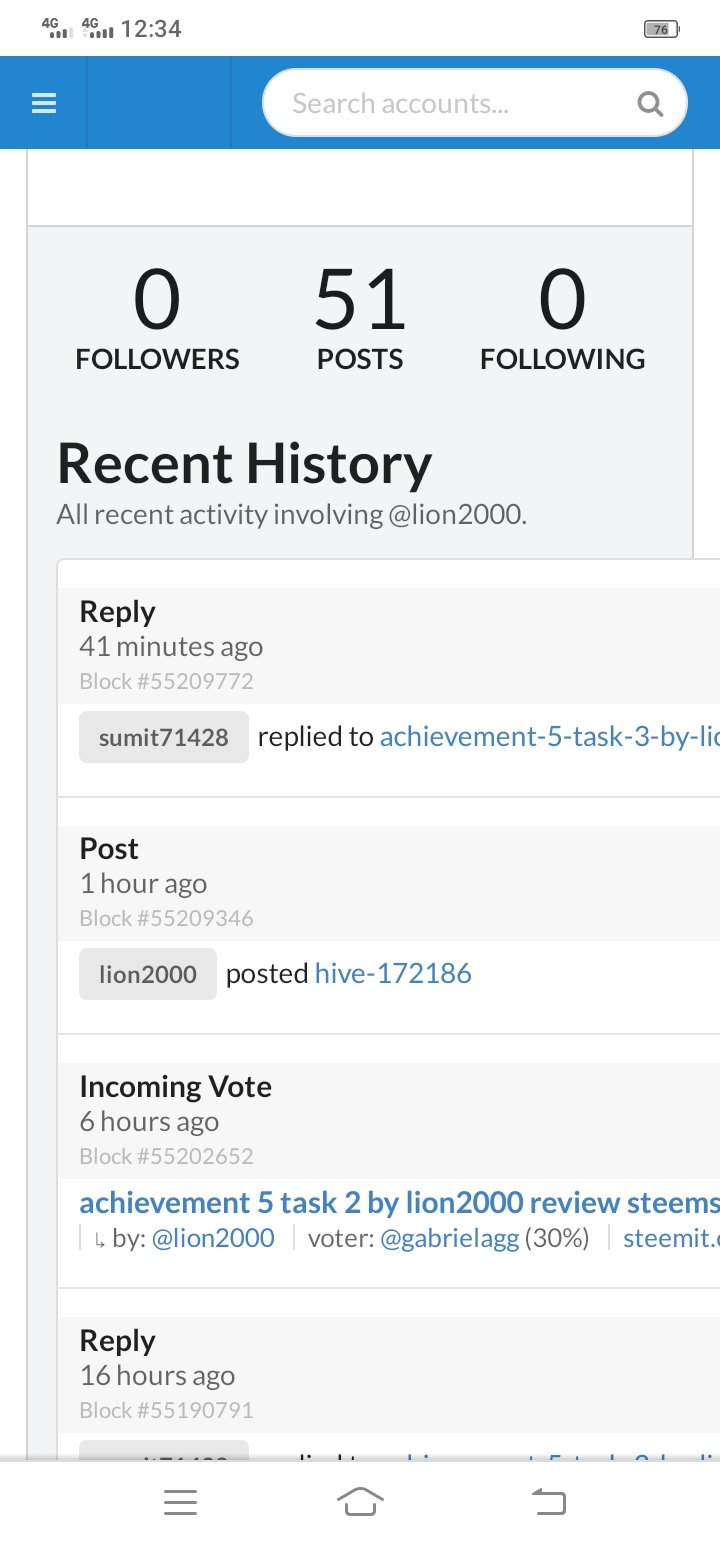This screenshot has height=1544, width=720.
Task: Click the search magnifier icon
Action: 650,103
